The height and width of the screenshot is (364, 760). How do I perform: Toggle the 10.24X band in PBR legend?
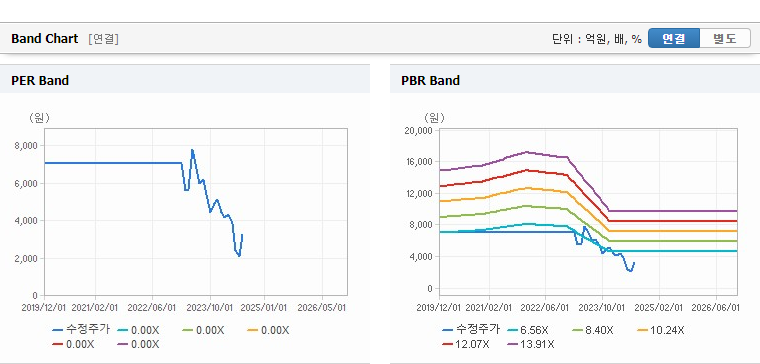point(660,330)
